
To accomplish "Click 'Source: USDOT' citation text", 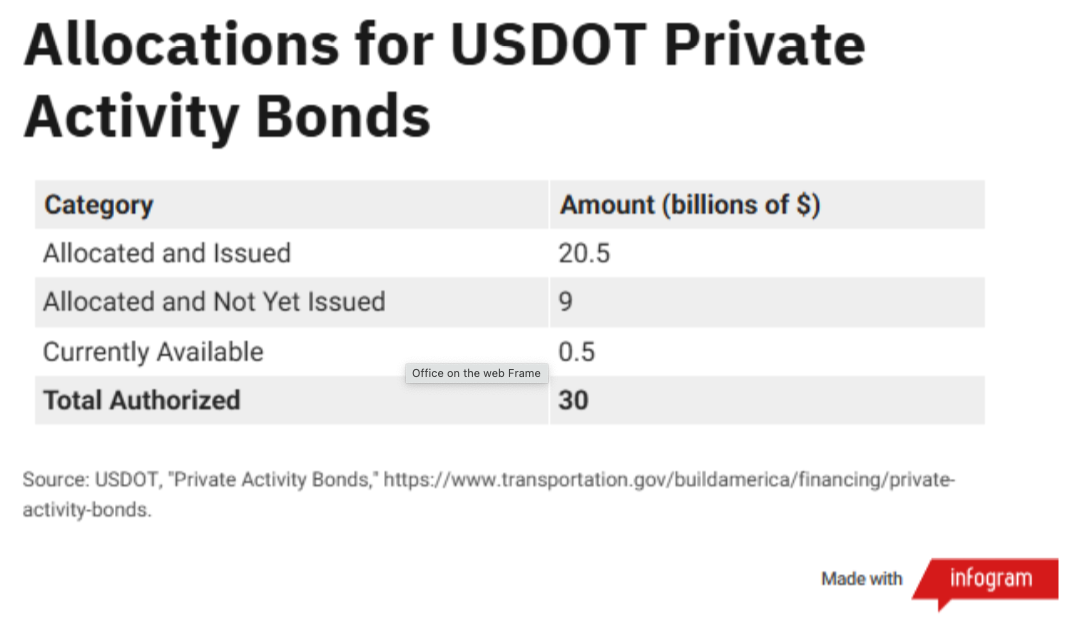I will [91, 480].
